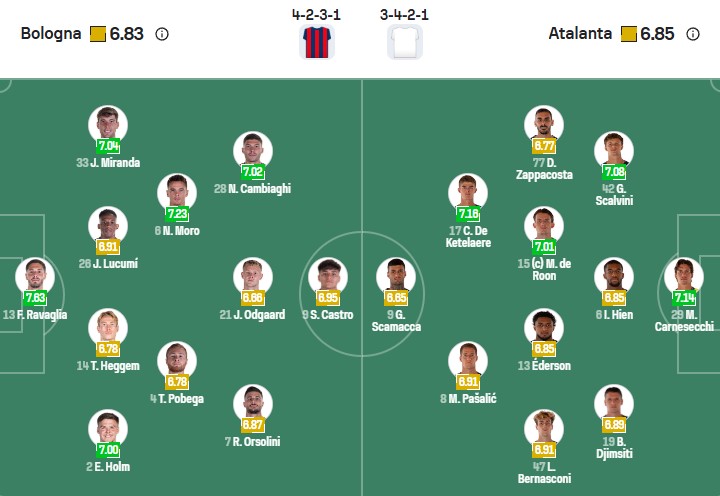This screenshot has width=720, height=496.
Task: Open Éderson's player photo
Action: pyautogui.click(x=544, y=329)
